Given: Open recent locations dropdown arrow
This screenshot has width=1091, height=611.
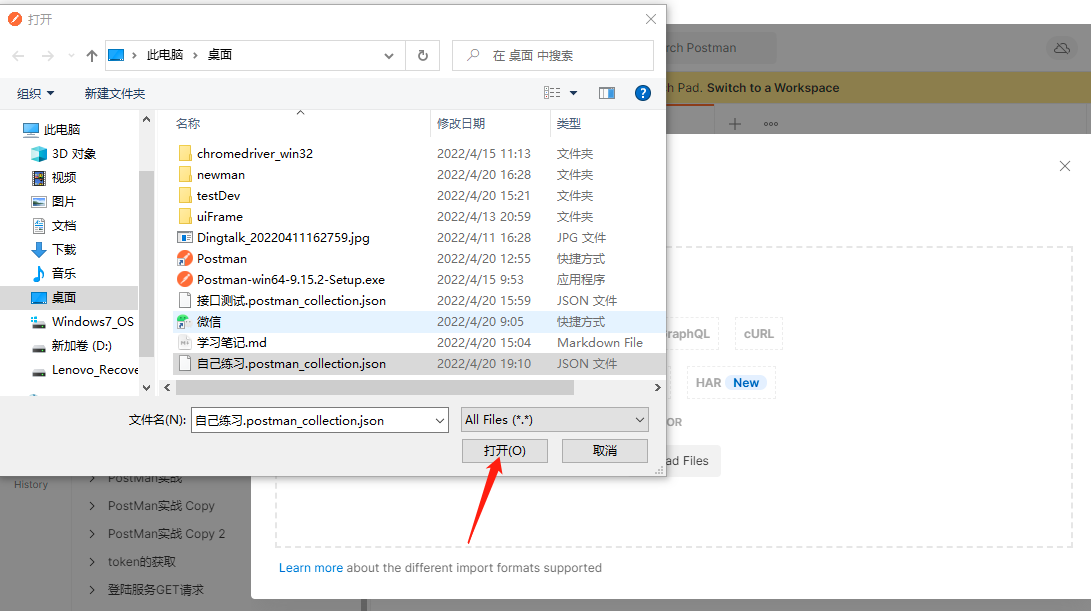Looking at the screenshot, I should 71,56.
